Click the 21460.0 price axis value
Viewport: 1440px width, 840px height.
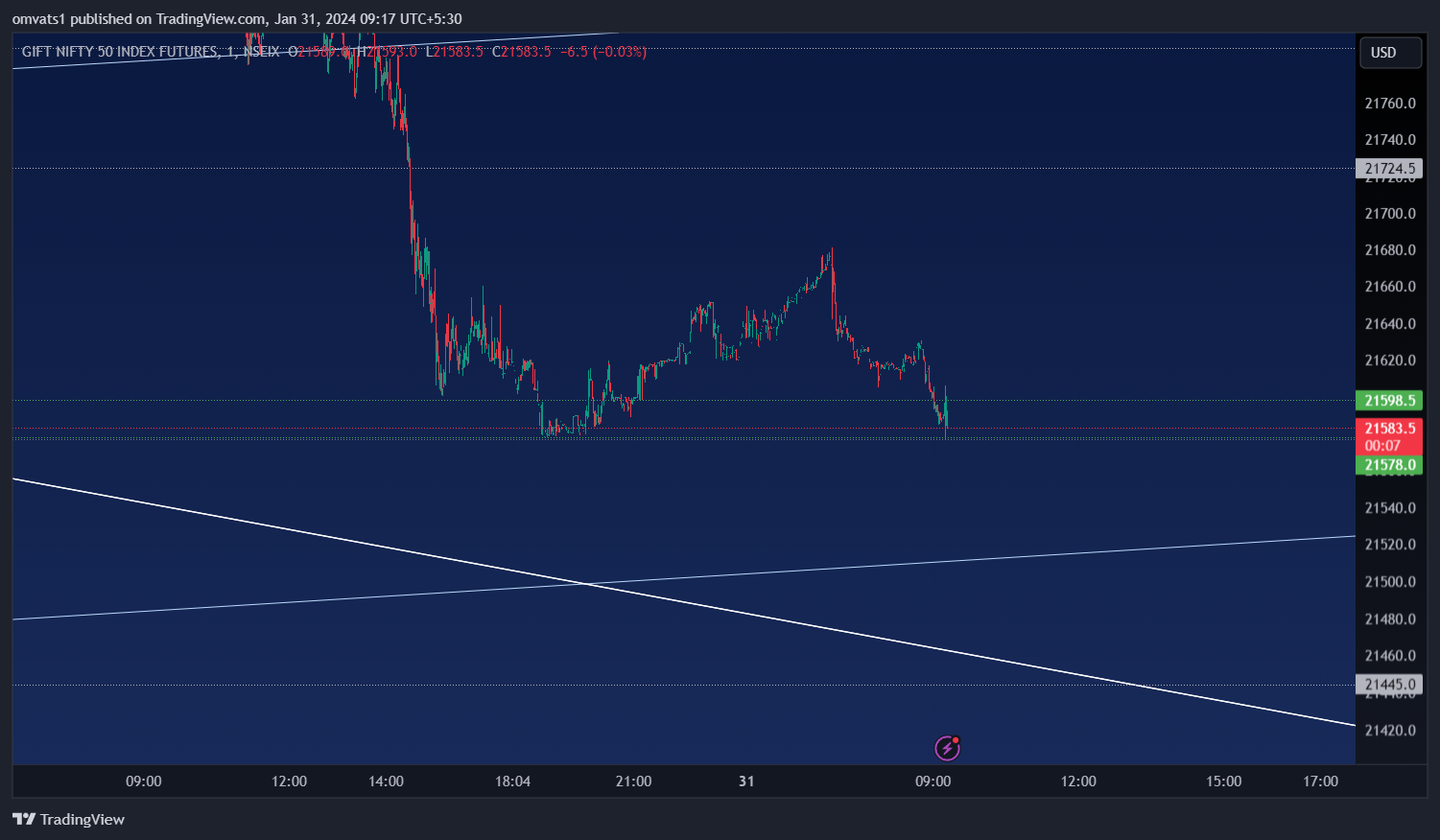click(1390, 656)
